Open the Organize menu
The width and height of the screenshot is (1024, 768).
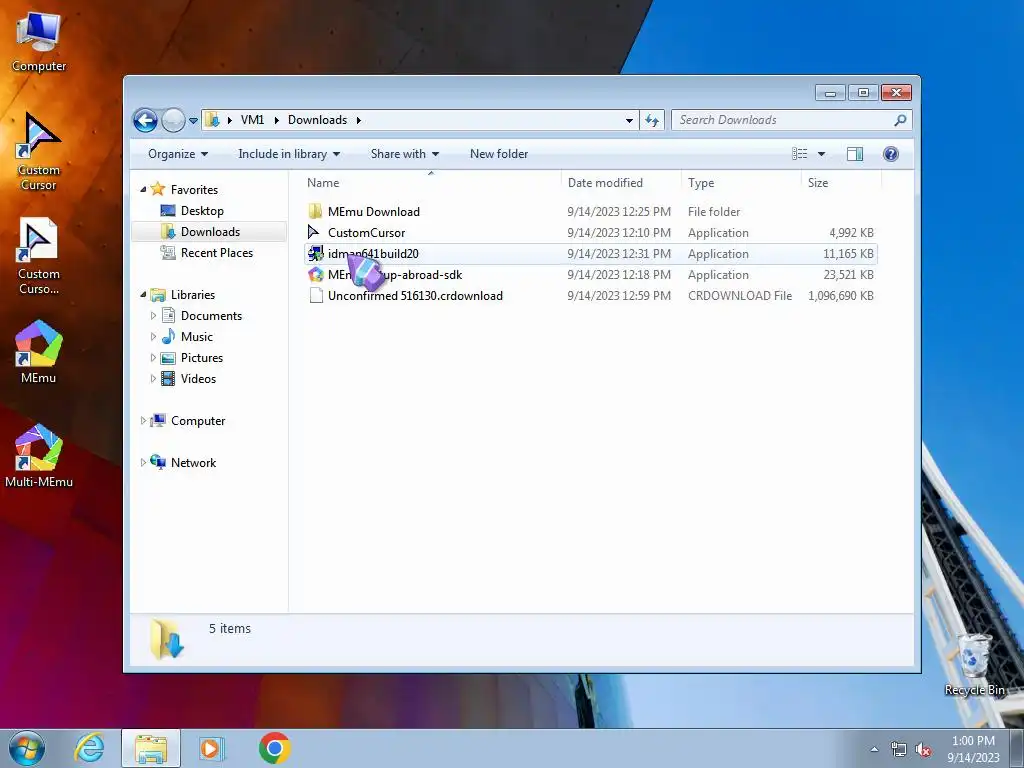click(178, 154)
